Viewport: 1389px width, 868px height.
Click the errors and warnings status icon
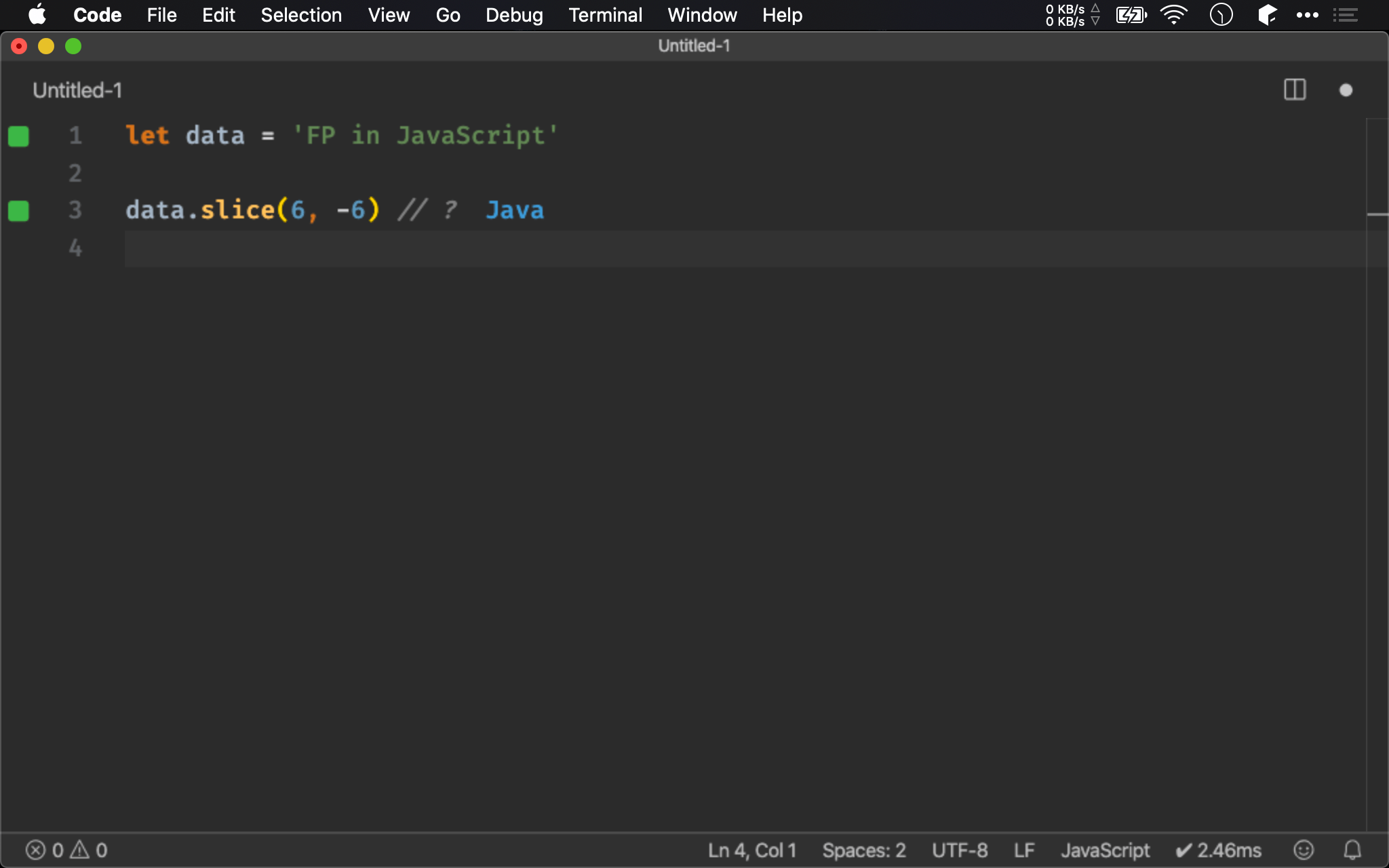pos(66,850)
